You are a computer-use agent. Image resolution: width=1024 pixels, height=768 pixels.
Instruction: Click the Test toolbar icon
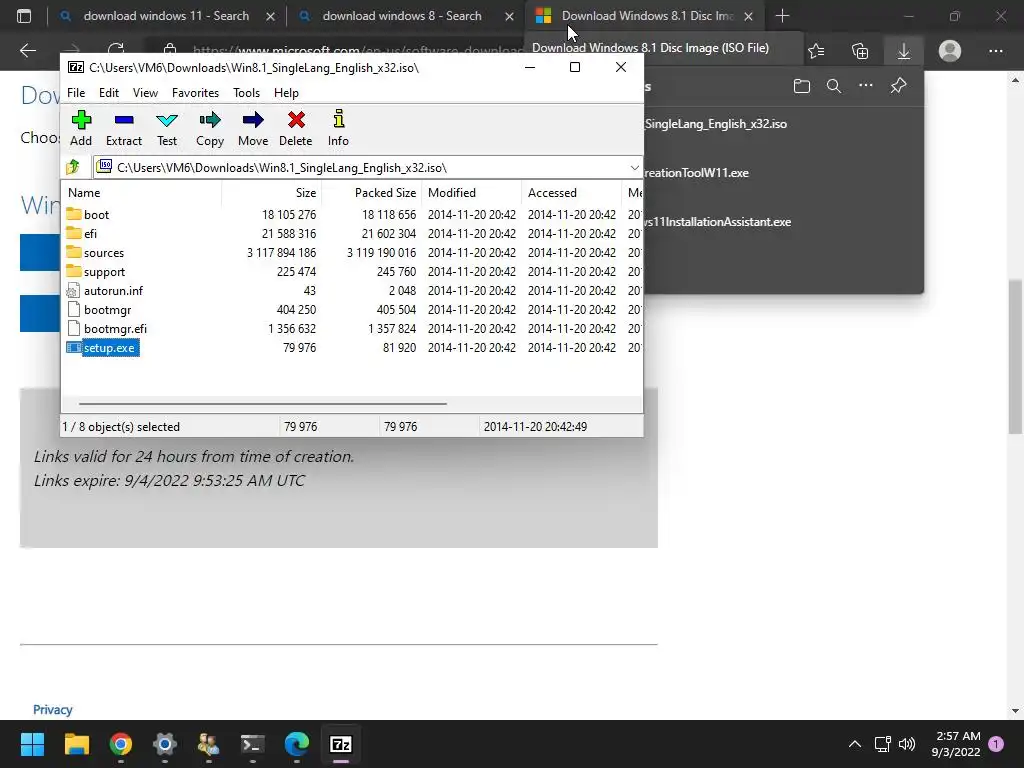[x=167, y=128]
